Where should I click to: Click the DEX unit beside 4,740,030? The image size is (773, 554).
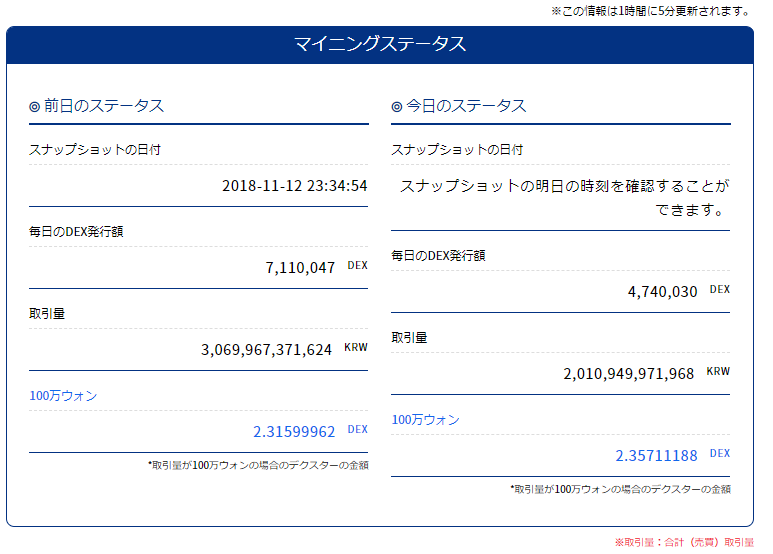point(720,290)
